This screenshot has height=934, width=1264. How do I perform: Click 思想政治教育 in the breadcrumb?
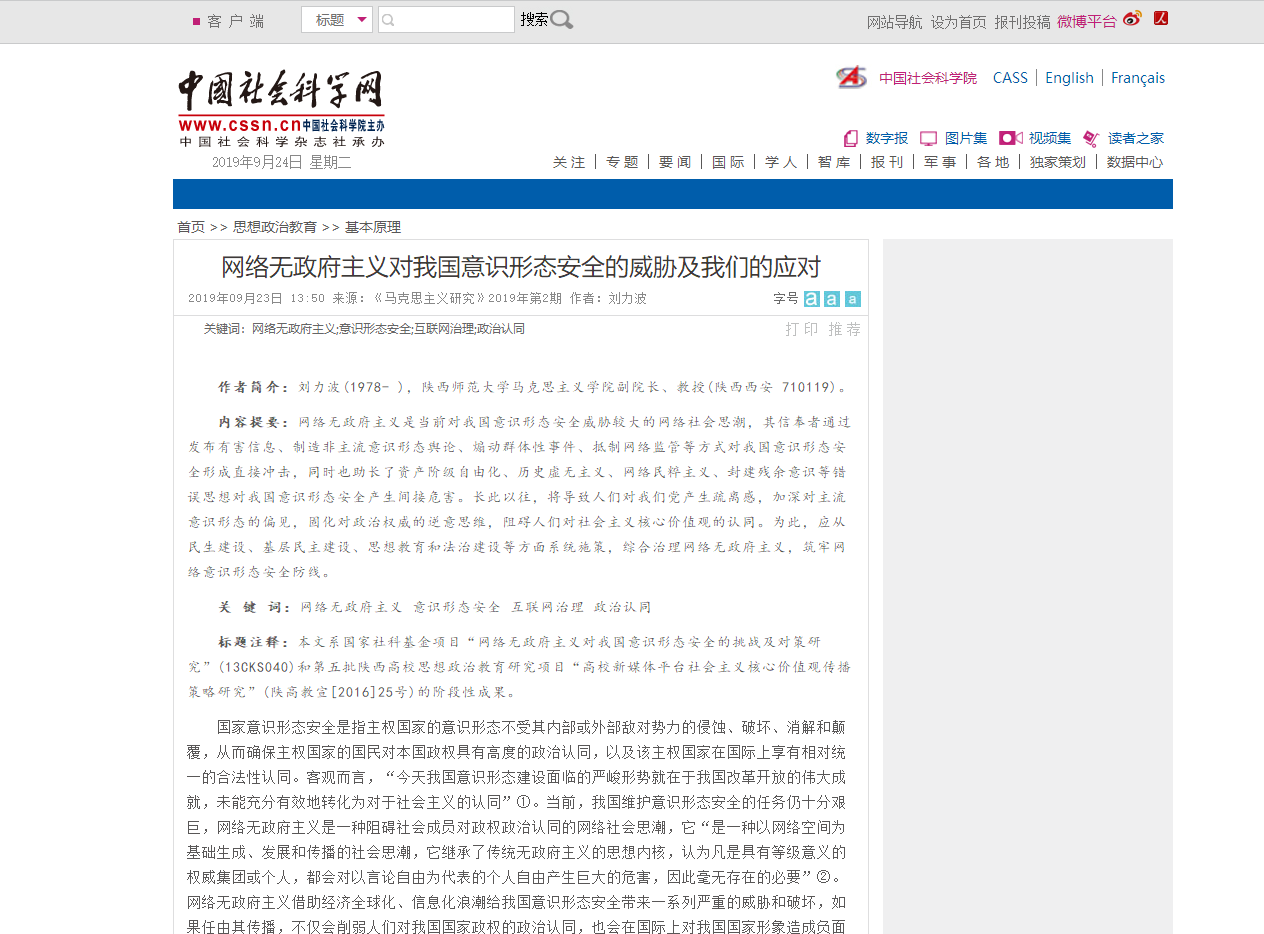tap(275, 227)
